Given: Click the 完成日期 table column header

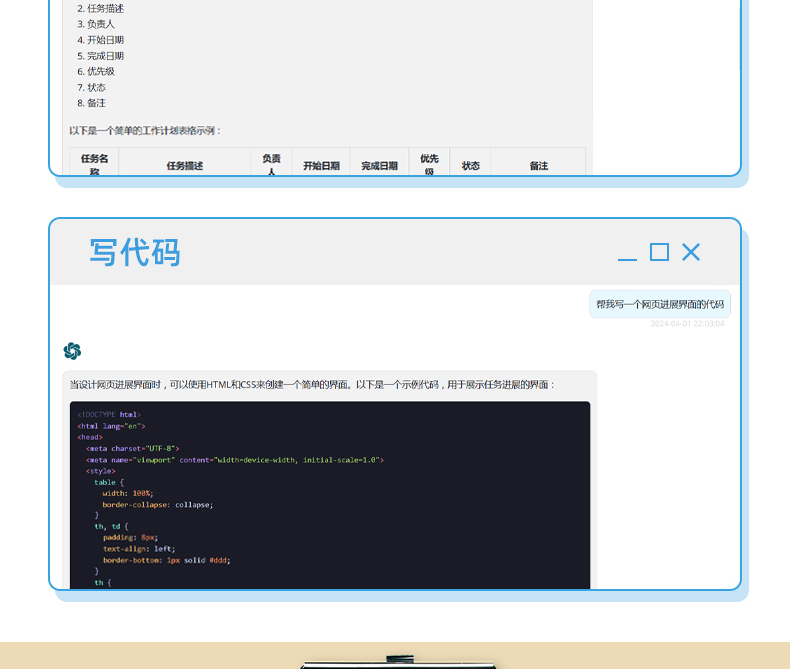Looking at the screenshot, I should click(379, 166).
